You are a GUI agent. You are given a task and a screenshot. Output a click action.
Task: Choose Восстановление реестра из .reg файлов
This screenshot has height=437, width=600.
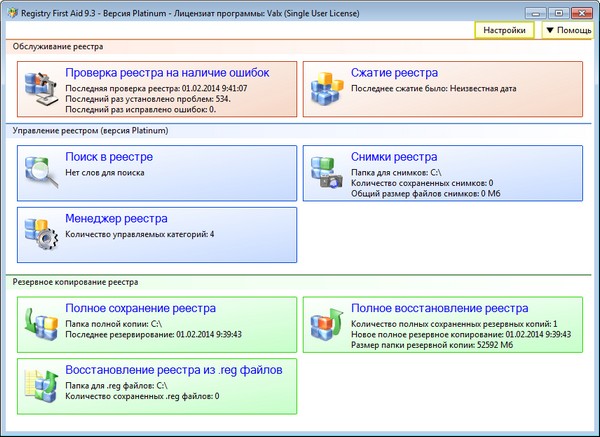click(173, 369)
